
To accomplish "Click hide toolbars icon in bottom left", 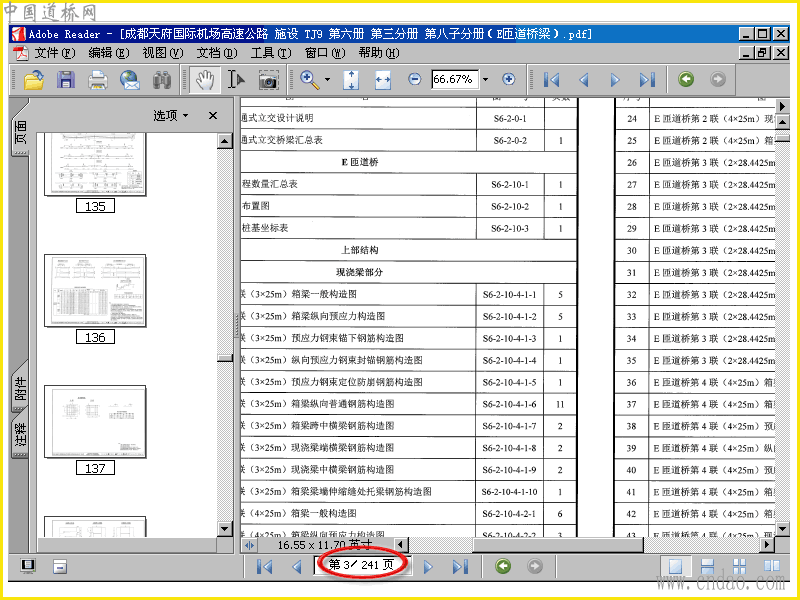I will pos(60,566).
